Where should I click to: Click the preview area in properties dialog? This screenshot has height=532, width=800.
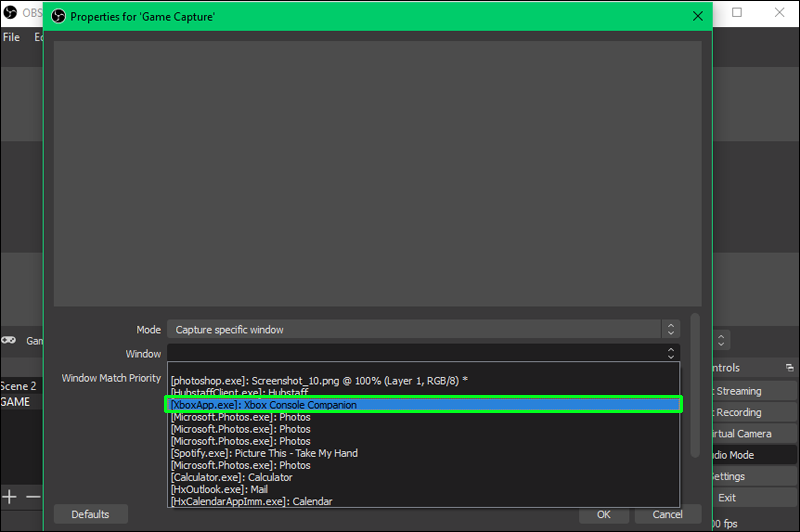tap(378, 174)
